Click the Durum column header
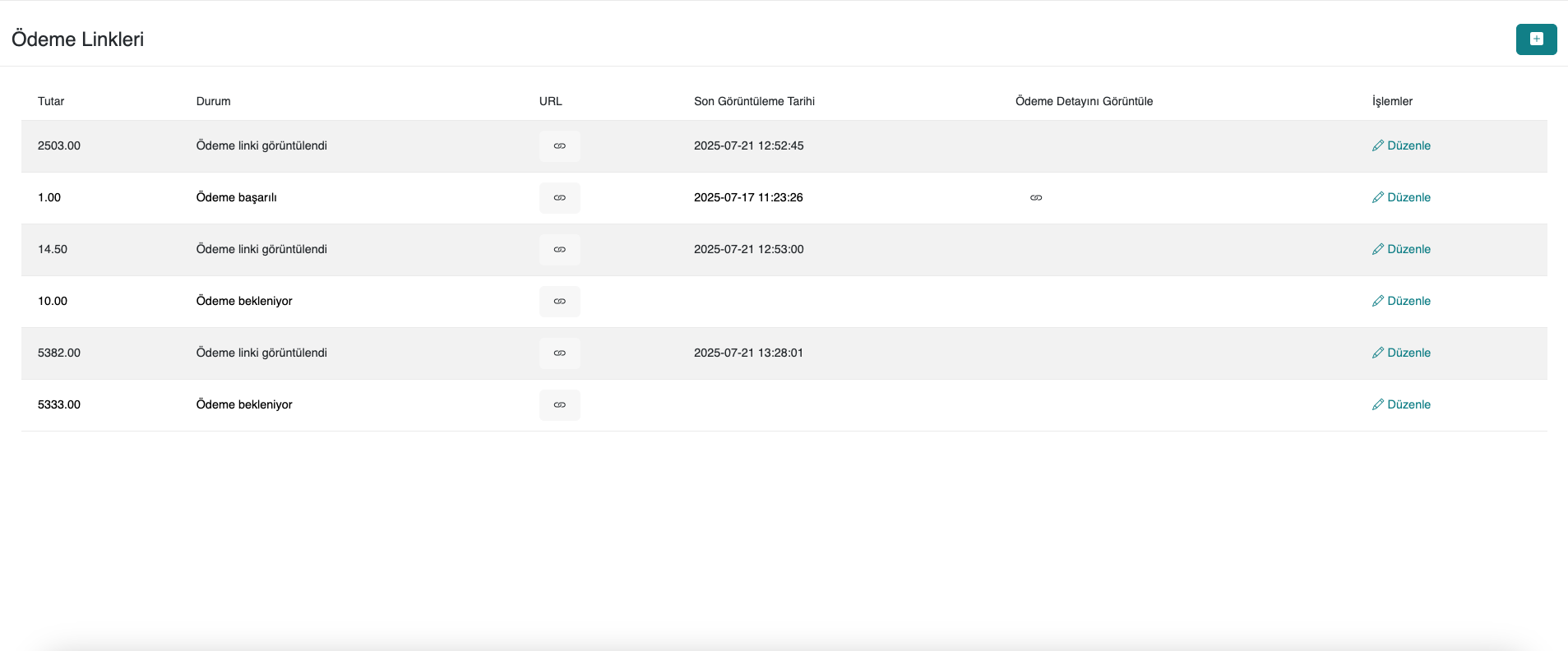The width and height of the screenshot is (1568, 651). point(213,102)
